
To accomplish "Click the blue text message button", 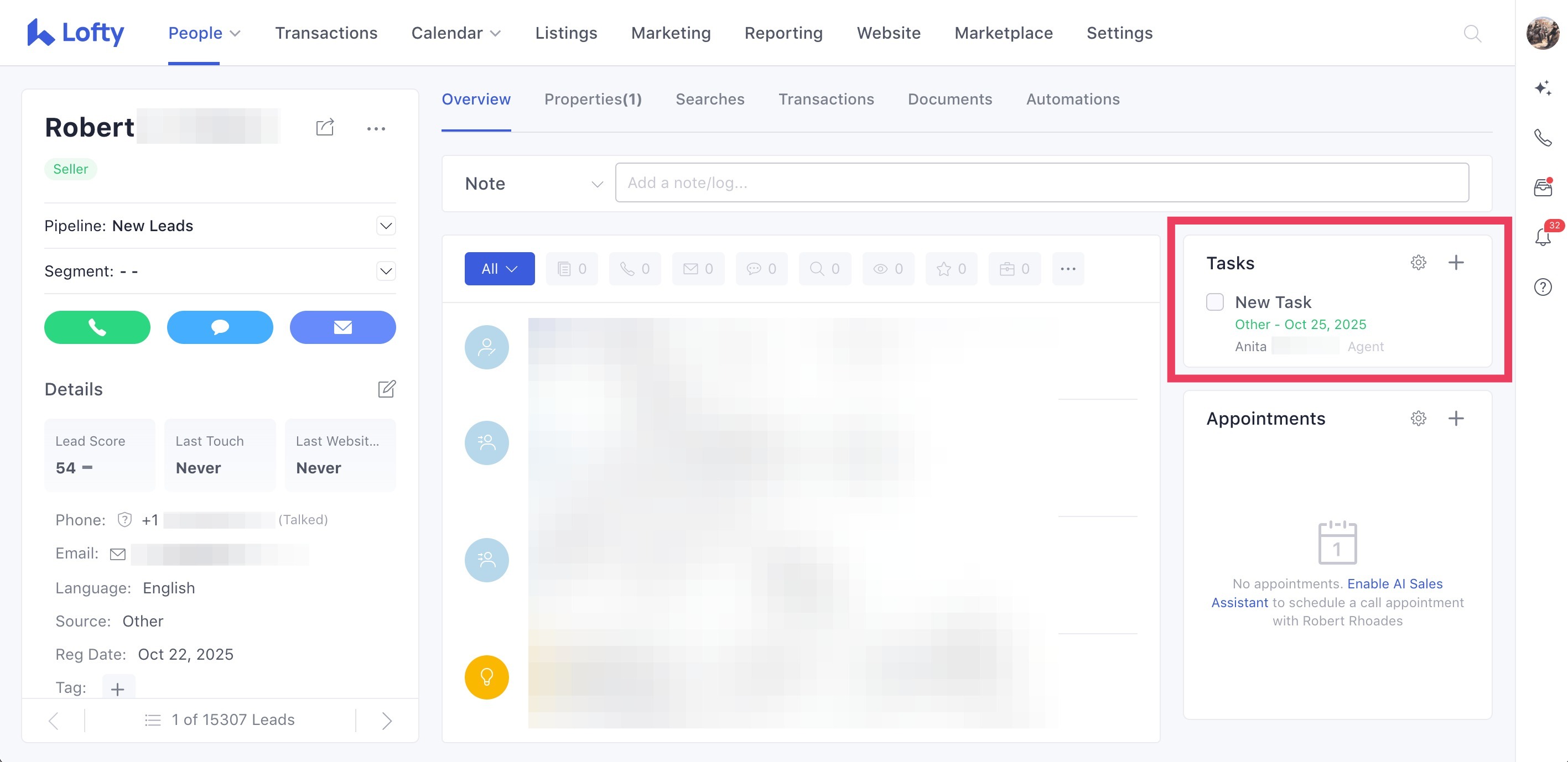I will click(x=220, y=327).
